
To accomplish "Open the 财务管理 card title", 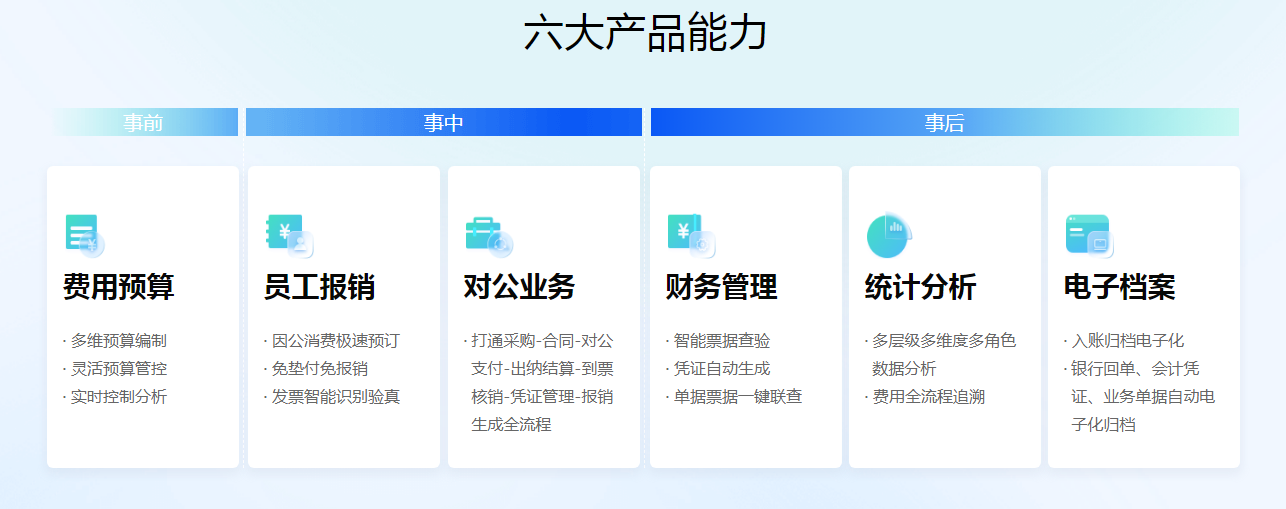I will pyautogui.click(x=721, y=287).
